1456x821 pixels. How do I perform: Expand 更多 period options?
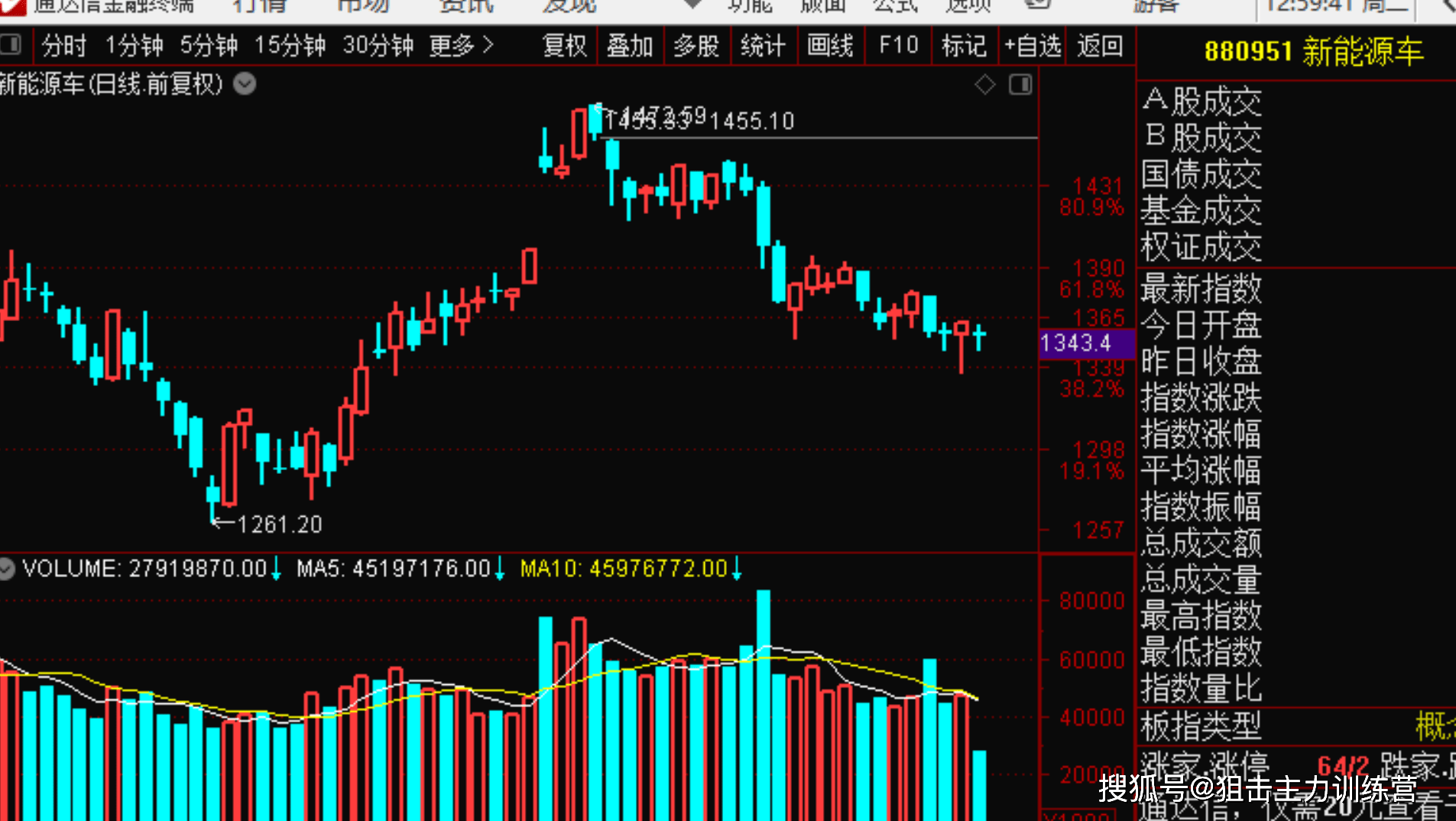point(462,46)
